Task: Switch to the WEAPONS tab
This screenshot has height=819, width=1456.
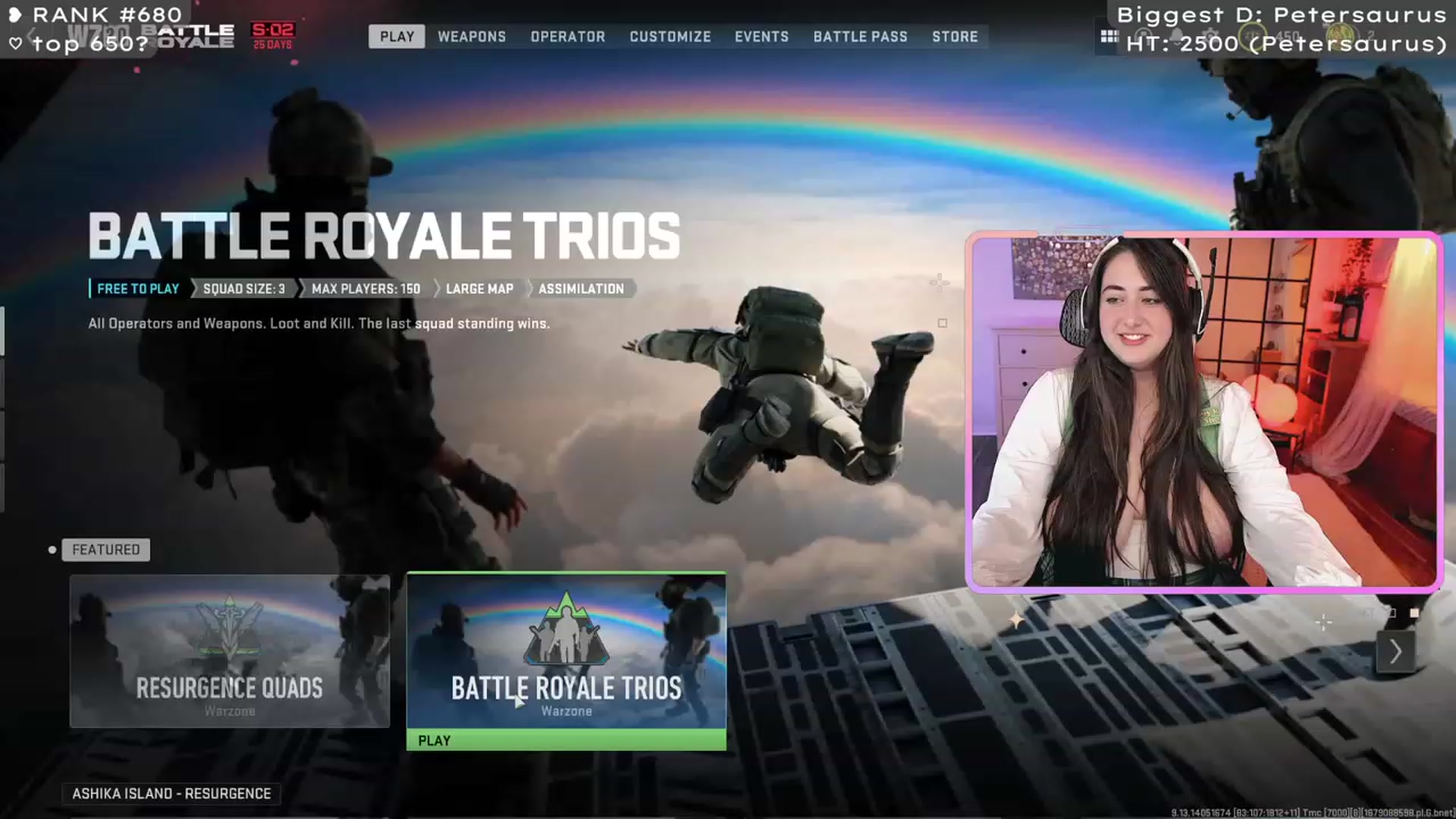Action: coord(472,36)
